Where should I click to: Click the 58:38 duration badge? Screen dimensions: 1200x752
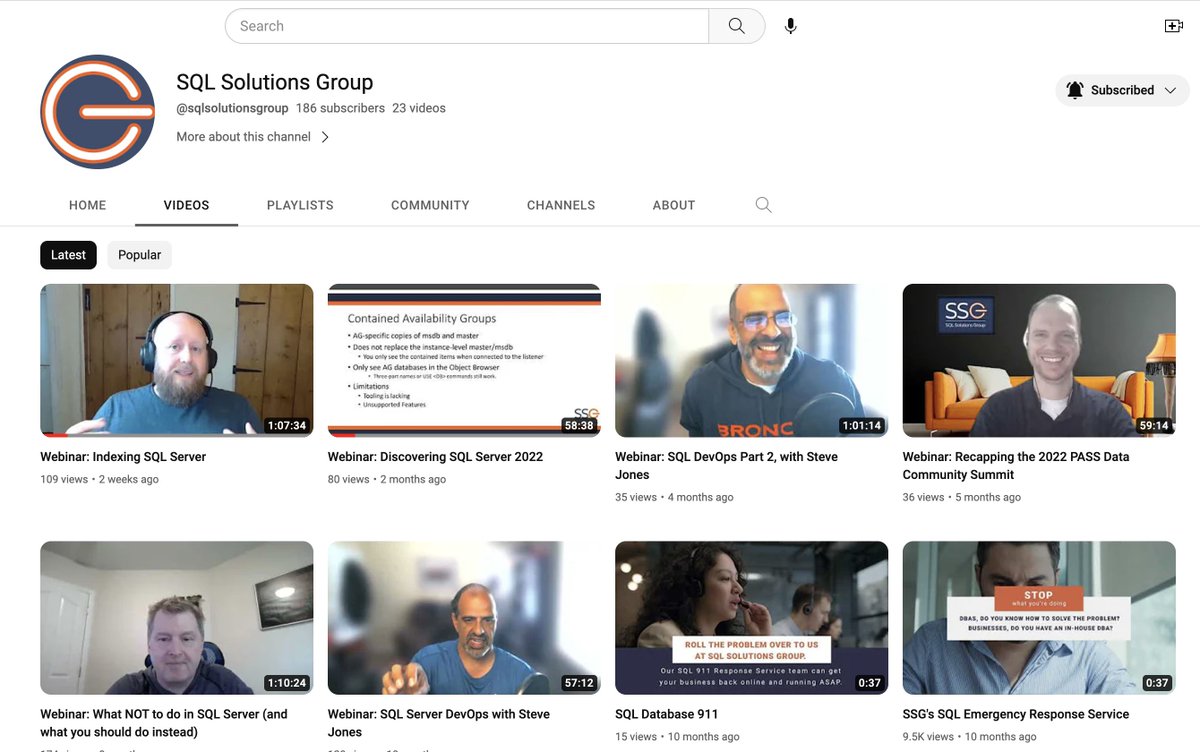click(579, 426)
